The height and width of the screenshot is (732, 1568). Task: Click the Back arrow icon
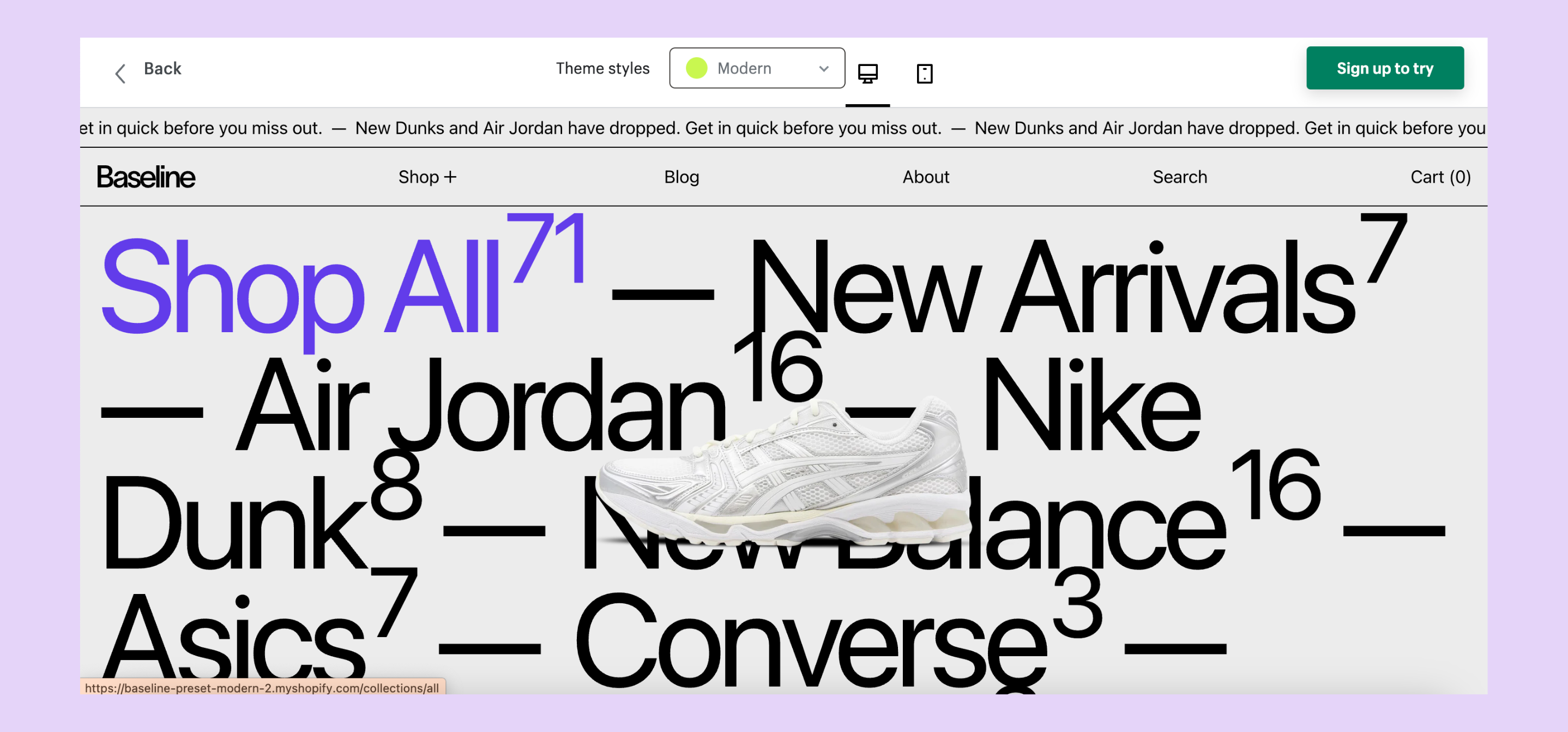coord(120,73)
